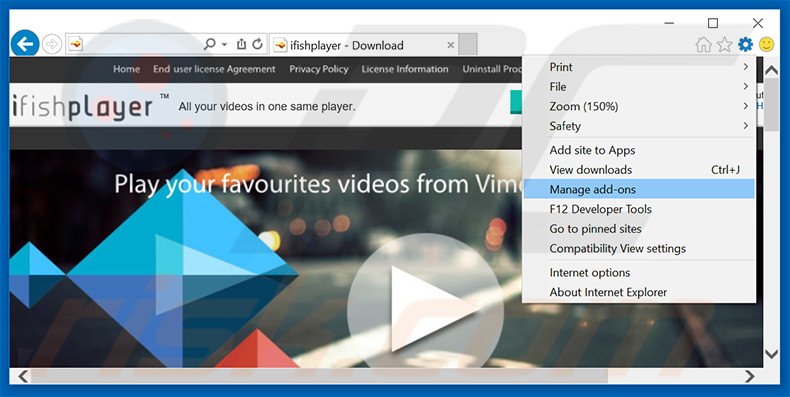The width and height of the screenshot is (790, 397).
Task: Choose Add site to Apps
Action: pyautogui.click(x=639, y=150)
